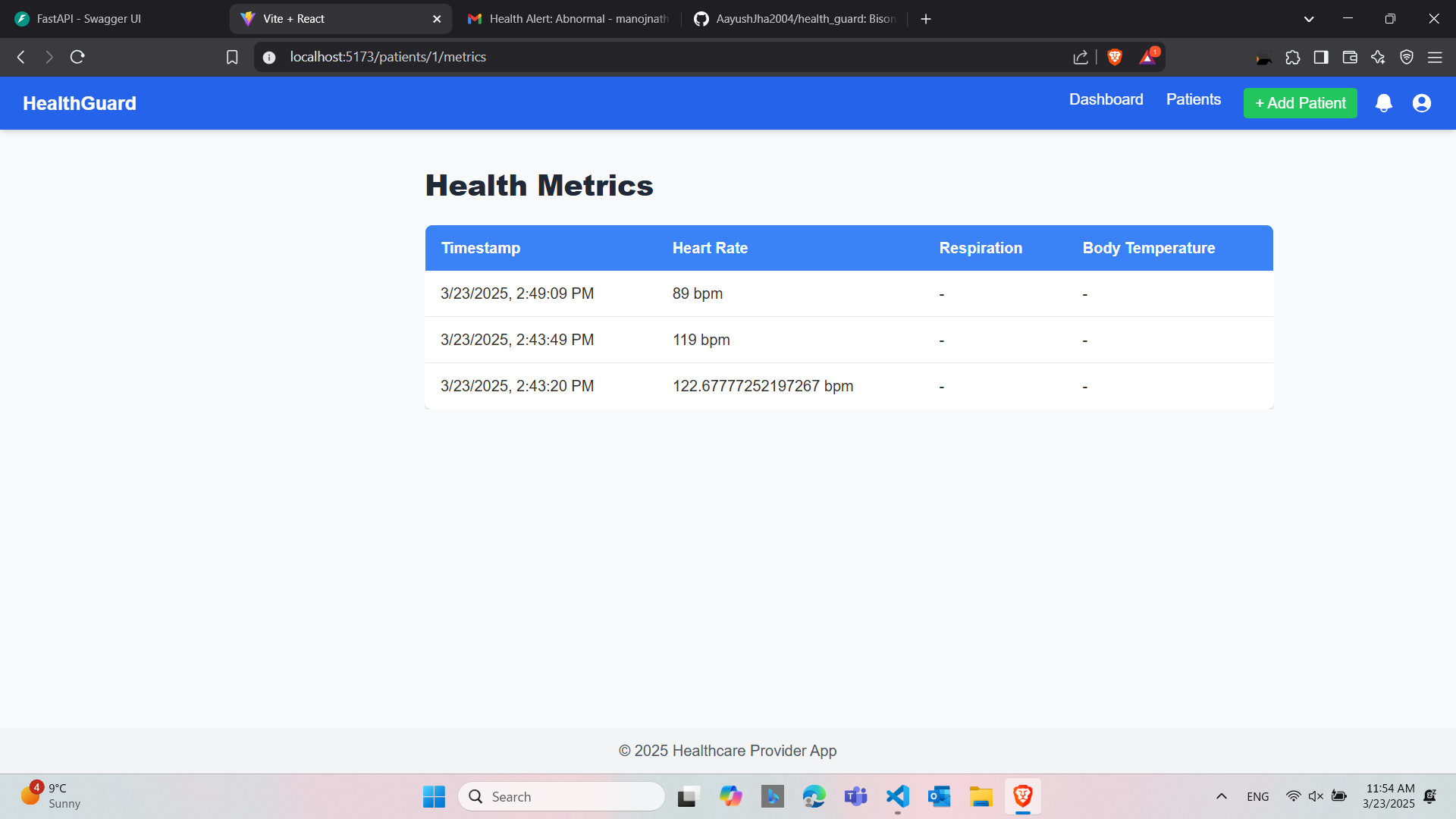Toggle the browser sidebar panel icon

point(1321,57)
